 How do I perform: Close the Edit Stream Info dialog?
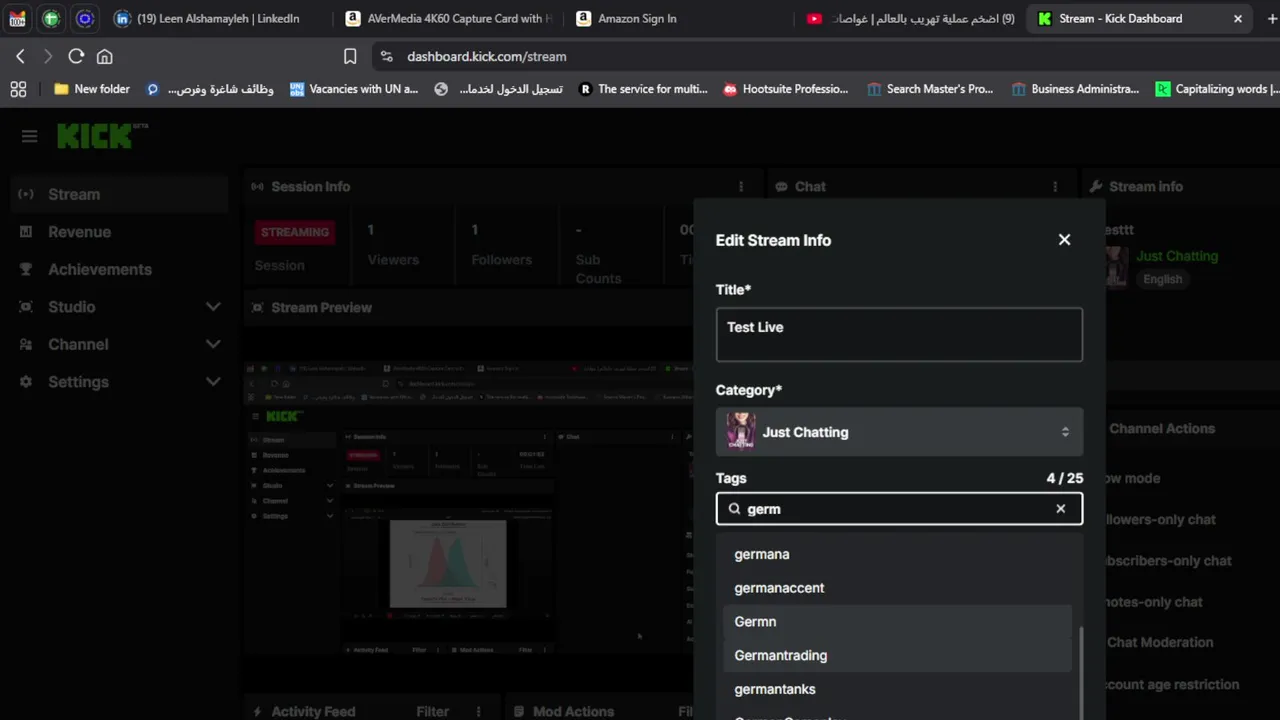[x=1064, y=240]
